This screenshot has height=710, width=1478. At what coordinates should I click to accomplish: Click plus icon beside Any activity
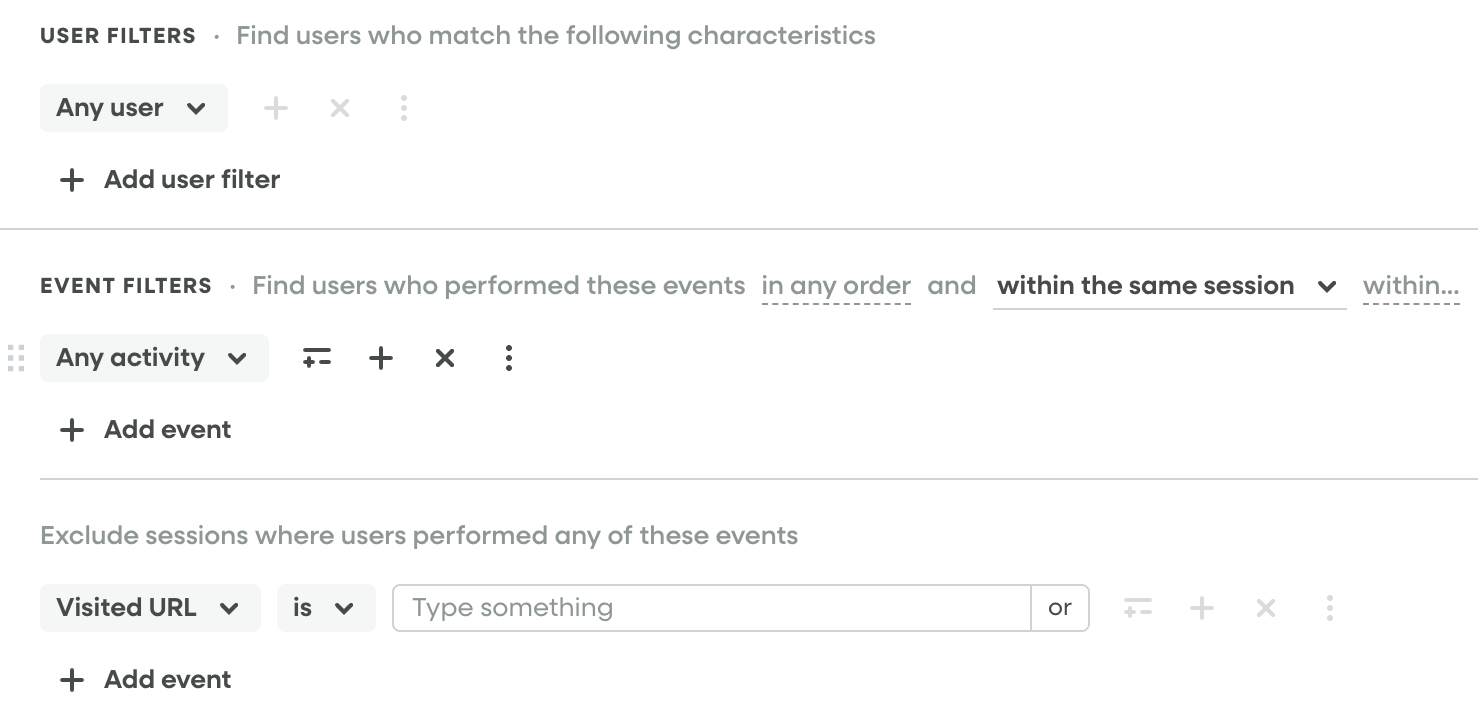pyautogui.click(x=381, y=358)
